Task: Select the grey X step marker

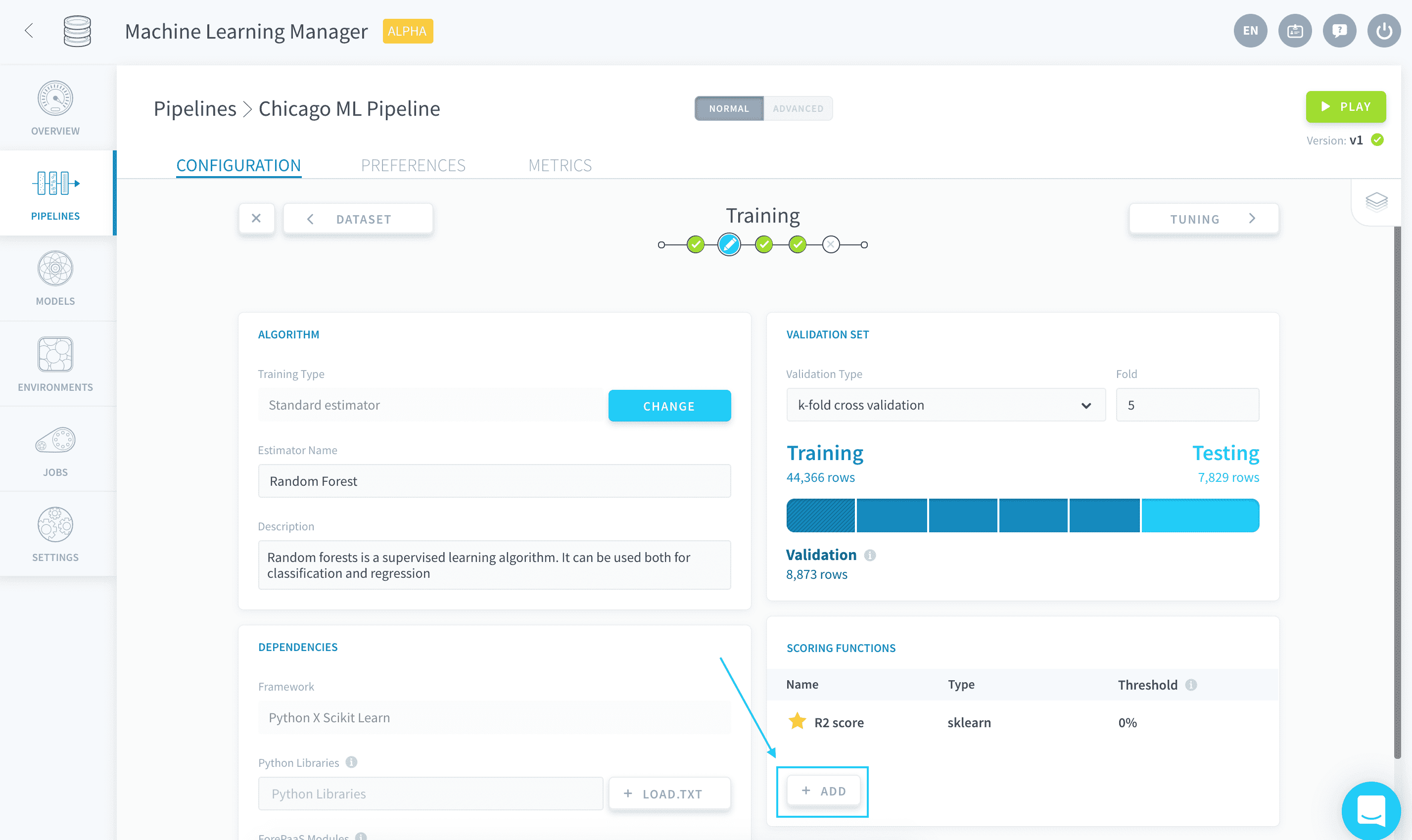Action: [831, 244]
